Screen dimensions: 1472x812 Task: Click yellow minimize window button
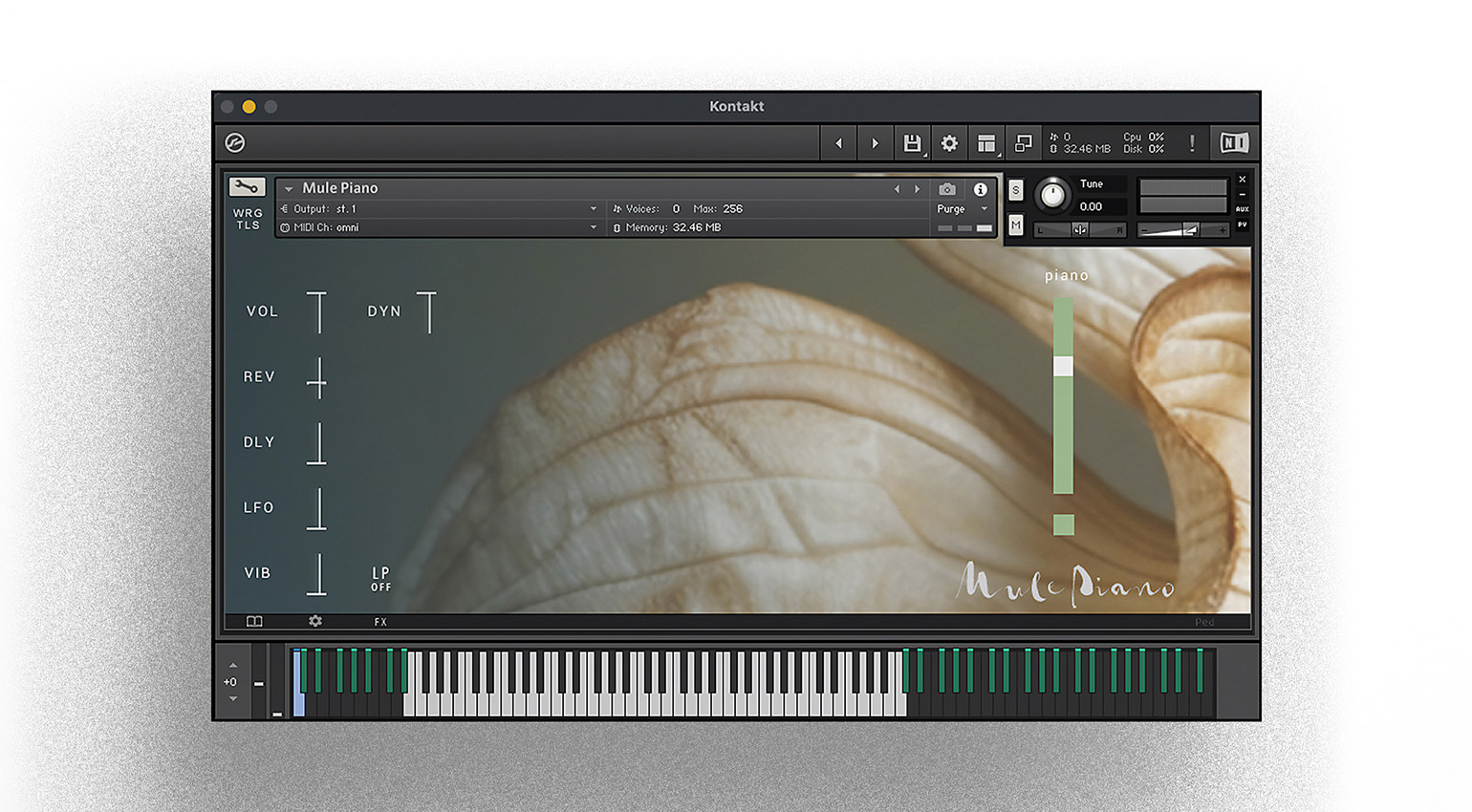(x=249, y=107)
